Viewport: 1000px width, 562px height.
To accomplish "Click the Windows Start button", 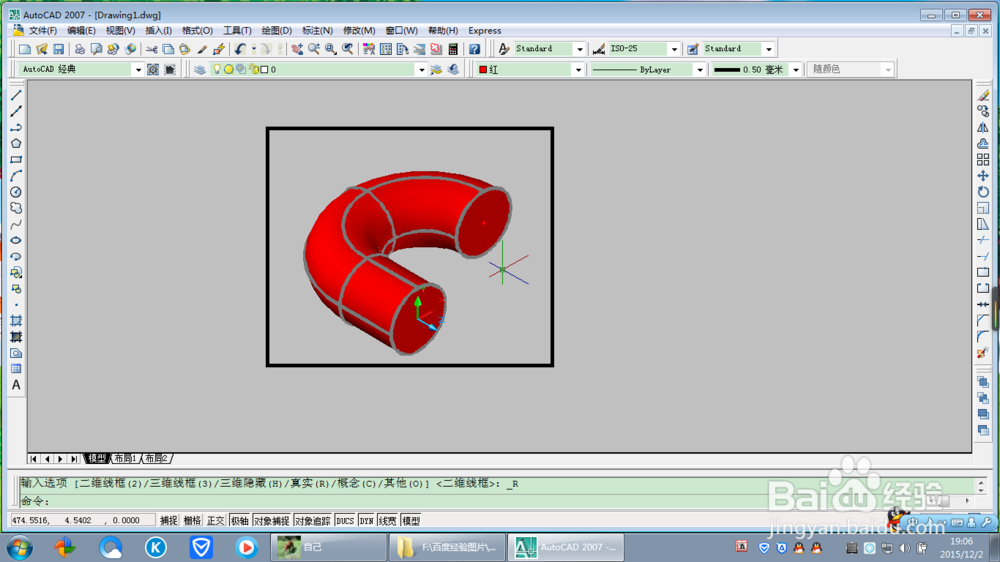I will coord(19,547).
